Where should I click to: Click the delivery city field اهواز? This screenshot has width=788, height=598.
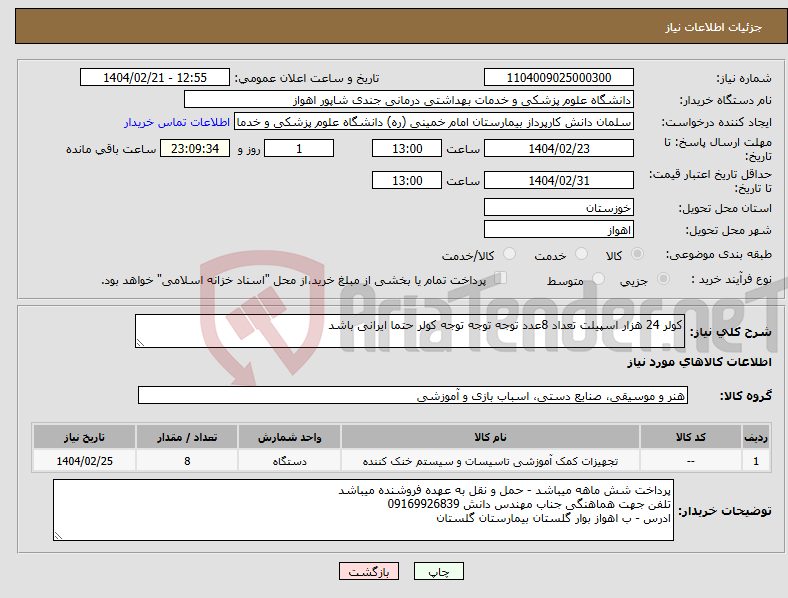[559, 230]
